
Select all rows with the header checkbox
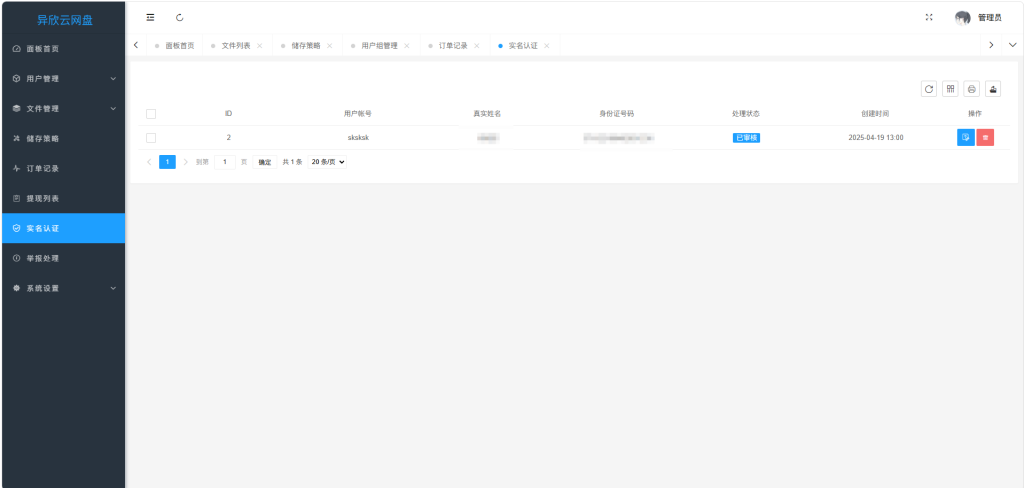pos(151,114)
